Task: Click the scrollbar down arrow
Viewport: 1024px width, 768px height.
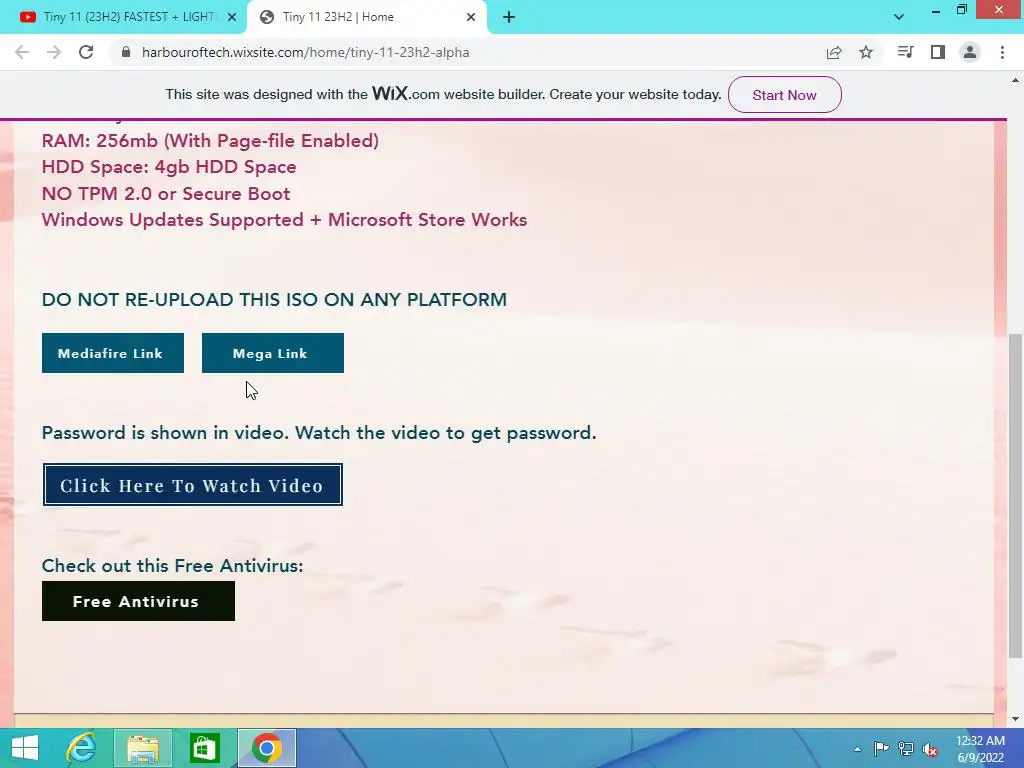Action: [1016, 720]
